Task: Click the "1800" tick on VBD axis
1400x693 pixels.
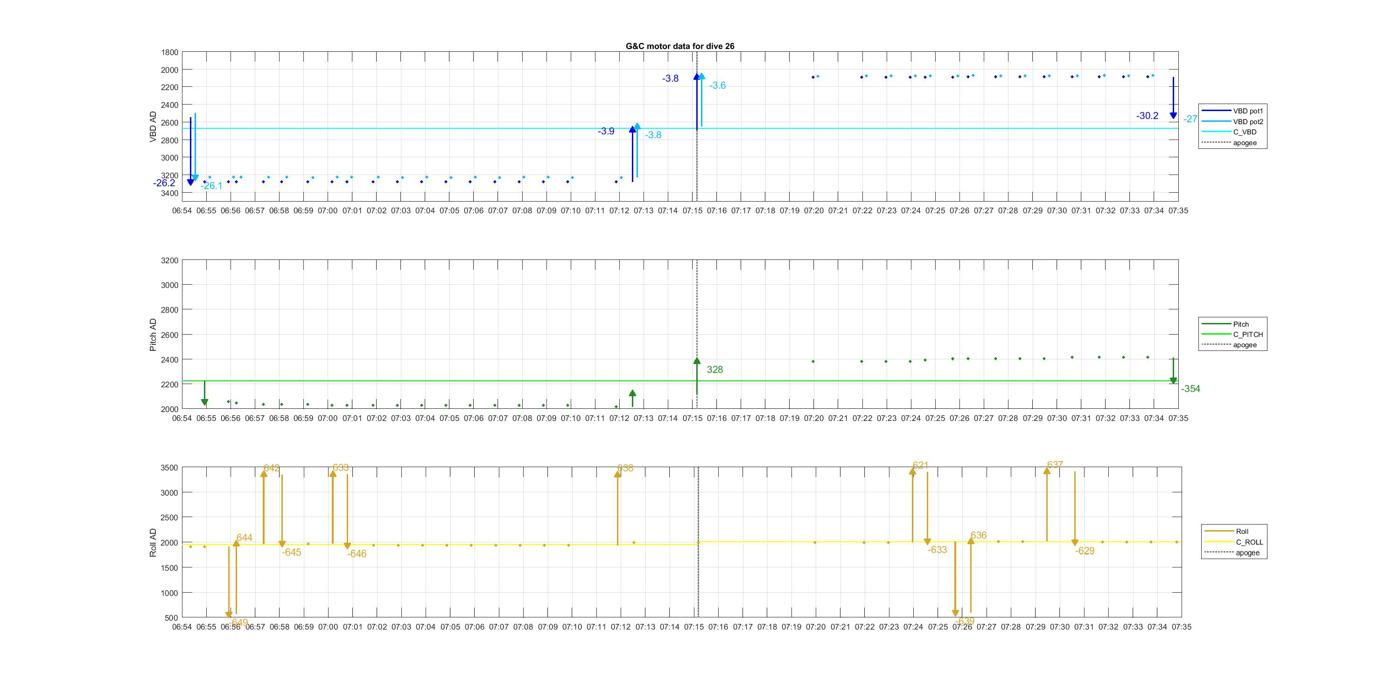Action: [170, 53]
